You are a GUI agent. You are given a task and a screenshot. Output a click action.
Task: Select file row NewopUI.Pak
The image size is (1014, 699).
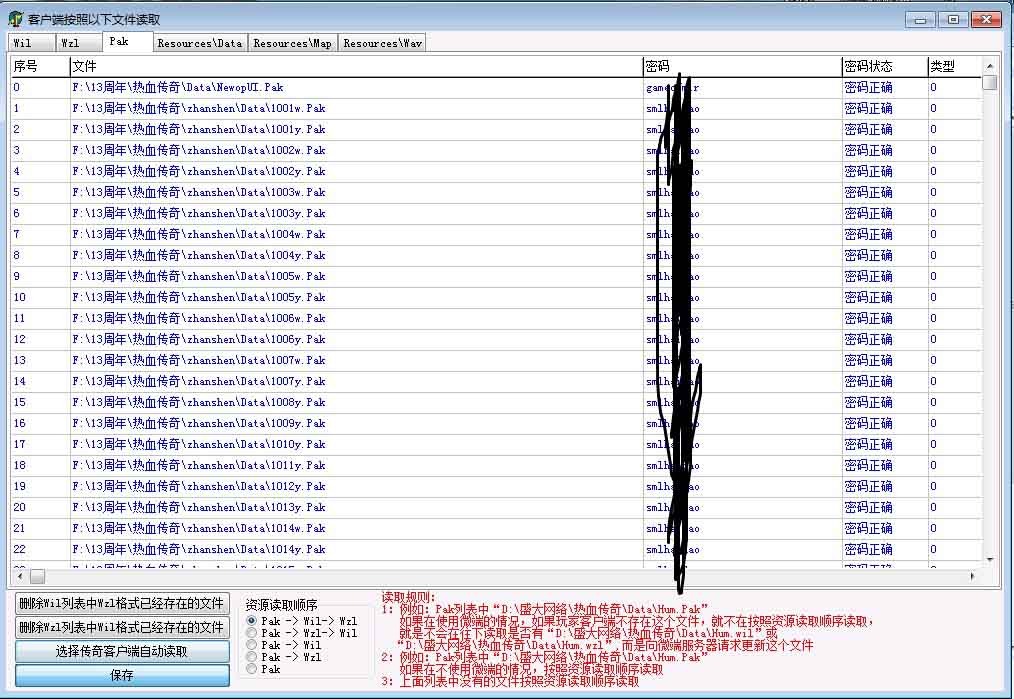[x=496, y=87]
